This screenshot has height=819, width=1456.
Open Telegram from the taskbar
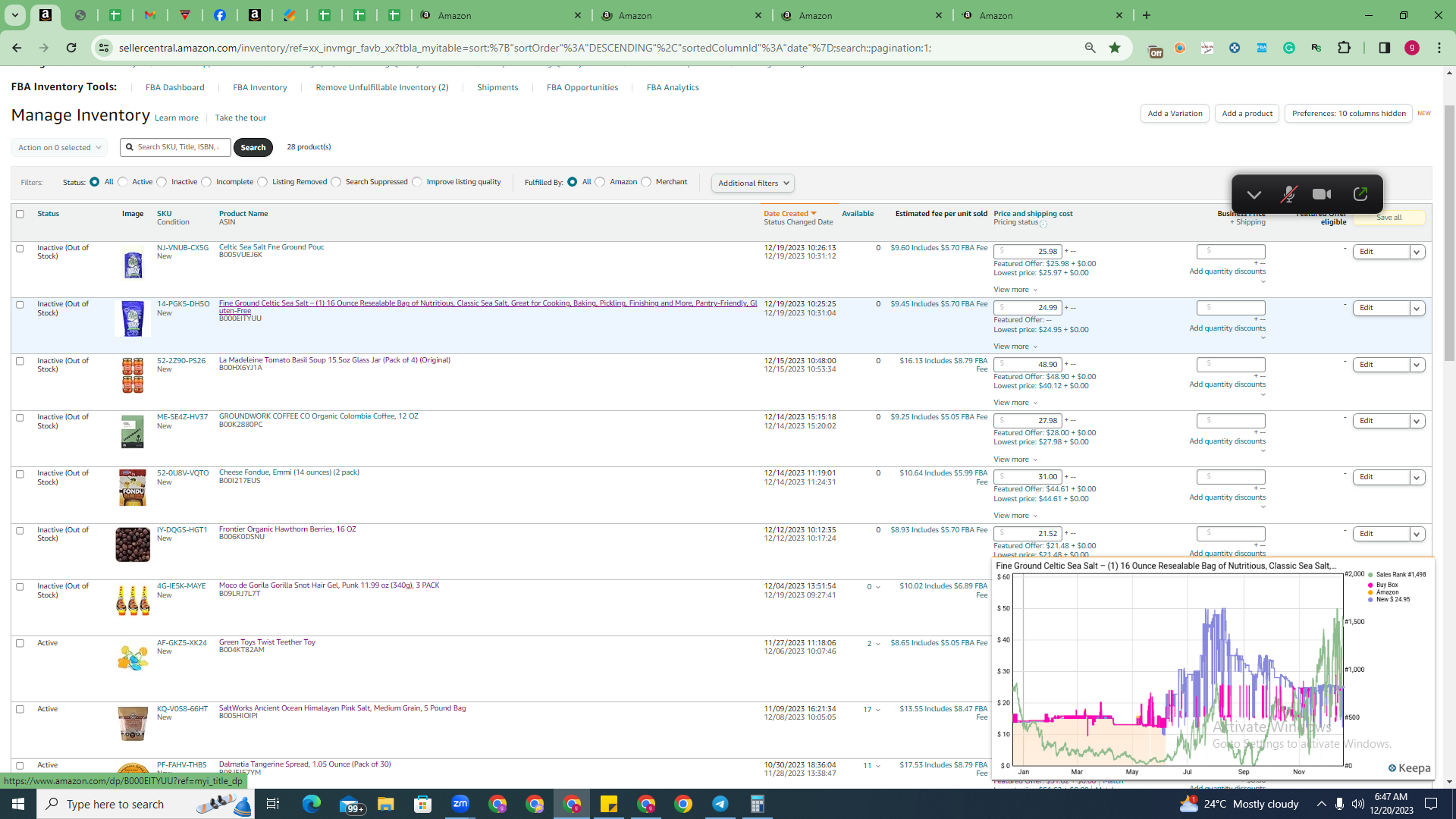pos(720,804)
